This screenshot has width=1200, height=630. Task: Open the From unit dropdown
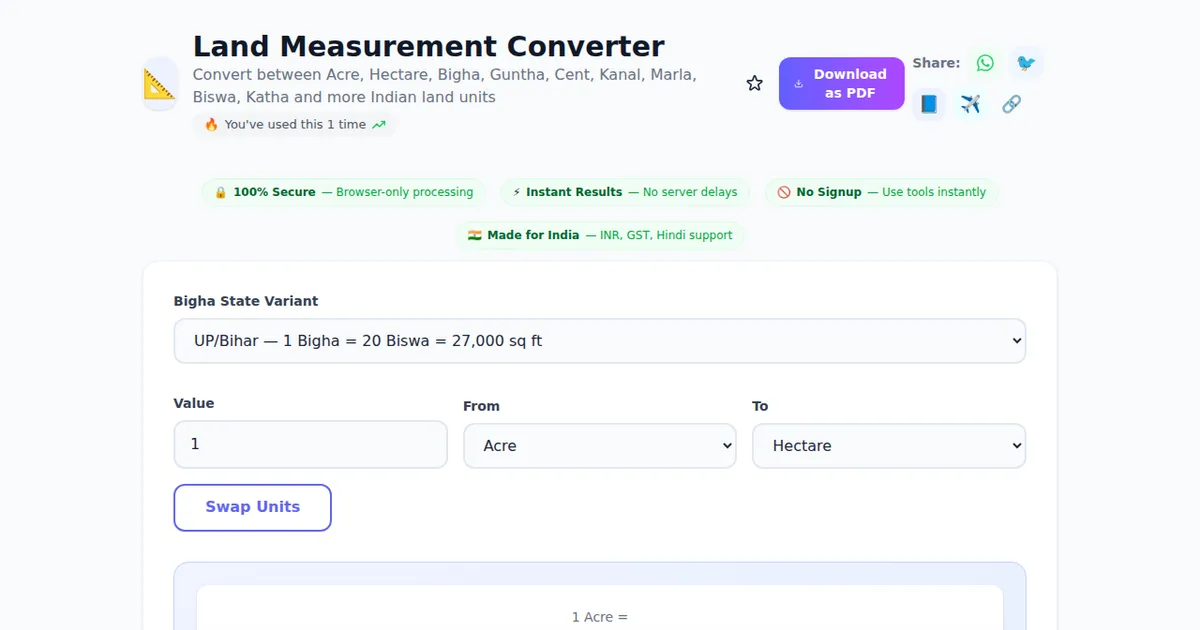click(600, 445)
